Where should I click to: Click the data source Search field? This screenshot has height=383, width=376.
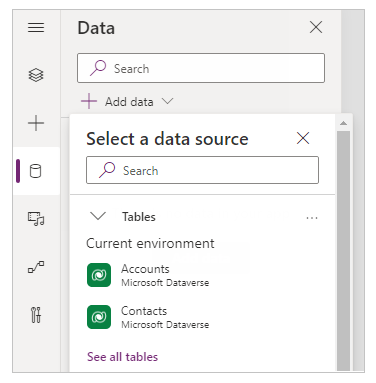(202, 170)
